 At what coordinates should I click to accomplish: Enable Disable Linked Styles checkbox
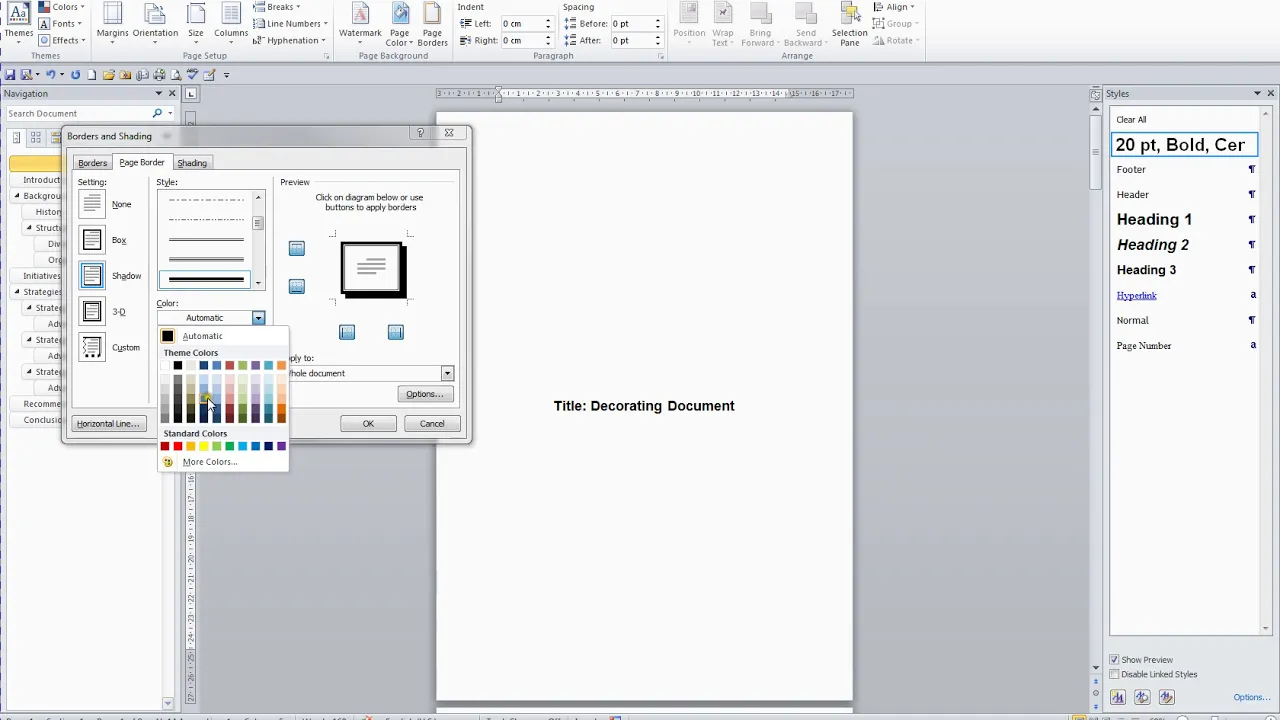pos(1114,674)
